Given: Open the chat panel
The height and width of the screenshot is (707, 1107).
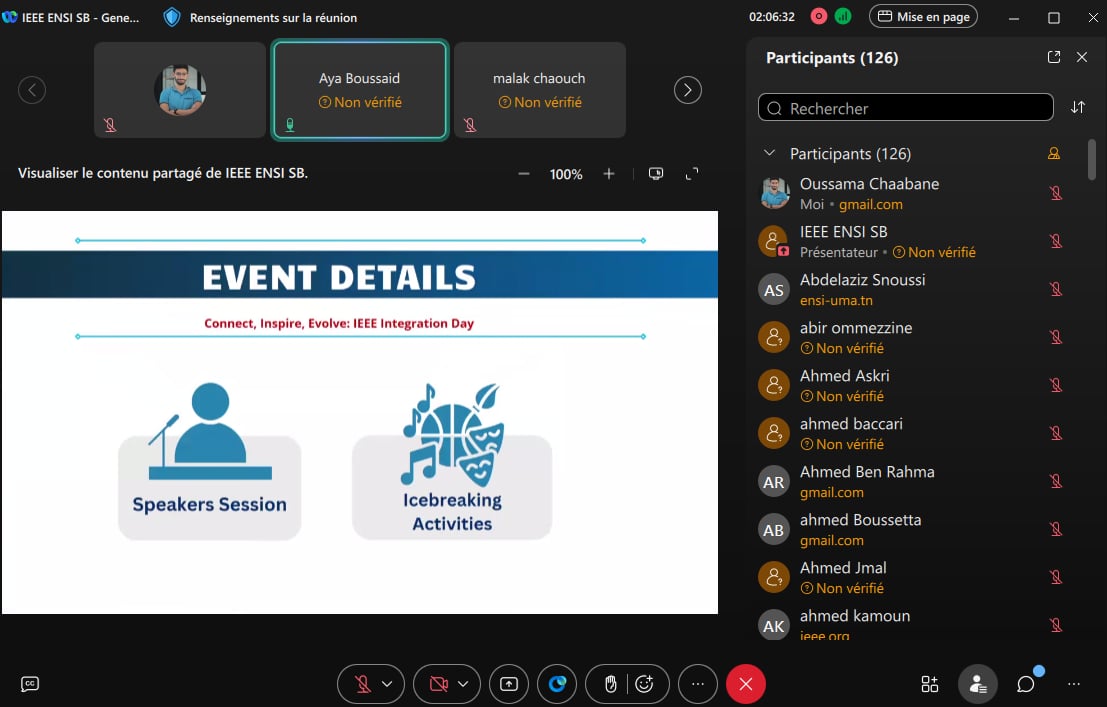Looking at the screenshot, I should (1026, 684).
